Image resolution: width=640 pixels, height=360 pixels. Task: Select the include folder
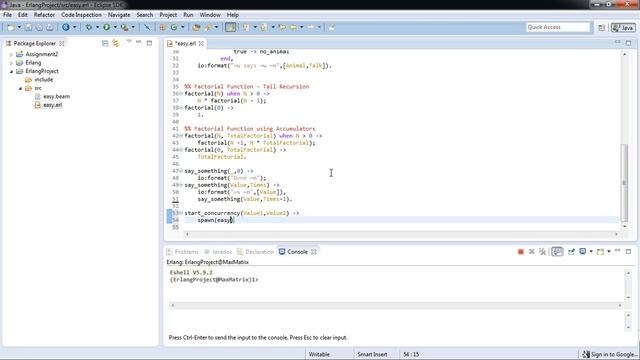(x=43, y=80)
